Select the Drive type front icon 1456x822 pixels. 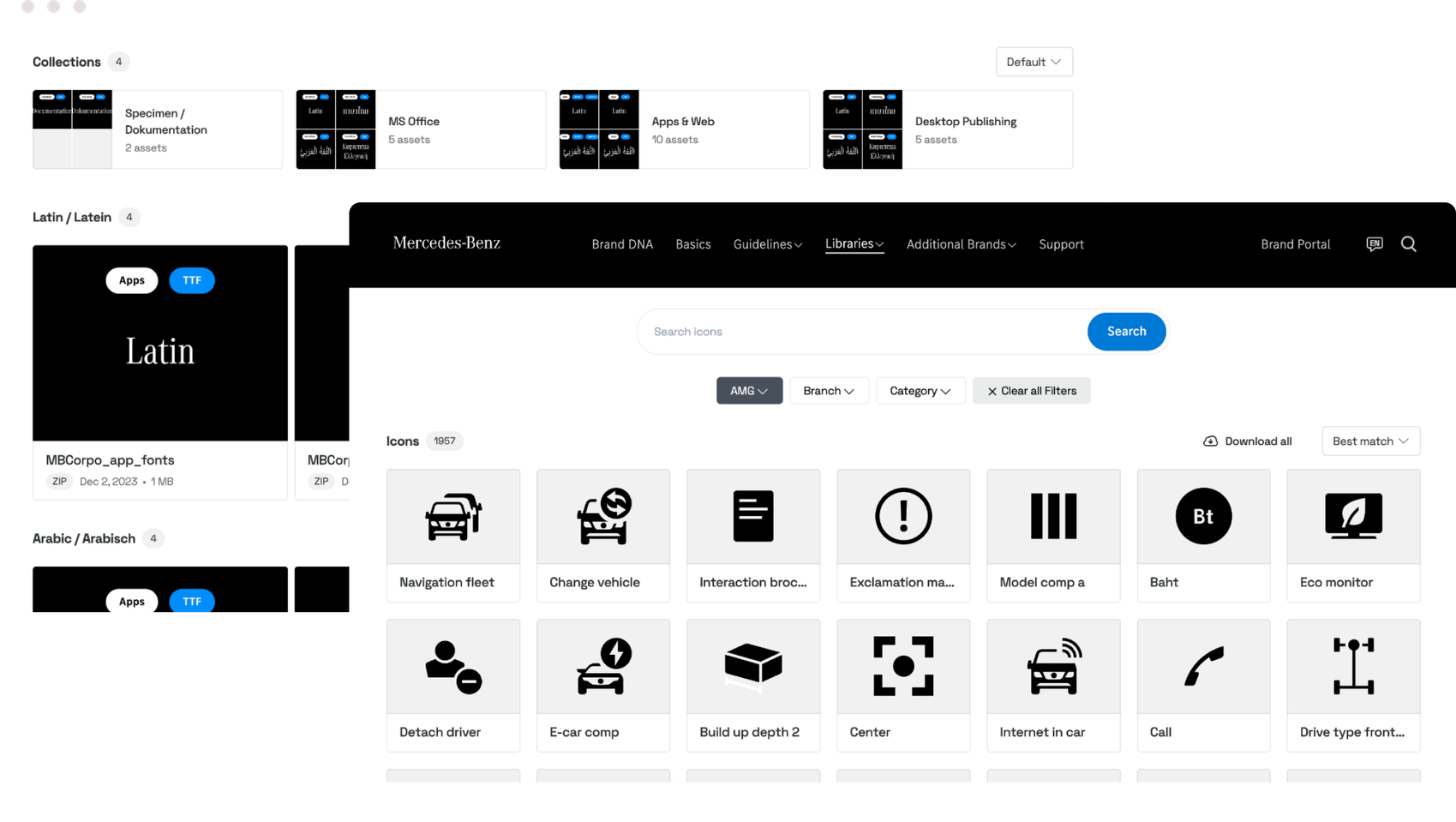click(1353, 685)
